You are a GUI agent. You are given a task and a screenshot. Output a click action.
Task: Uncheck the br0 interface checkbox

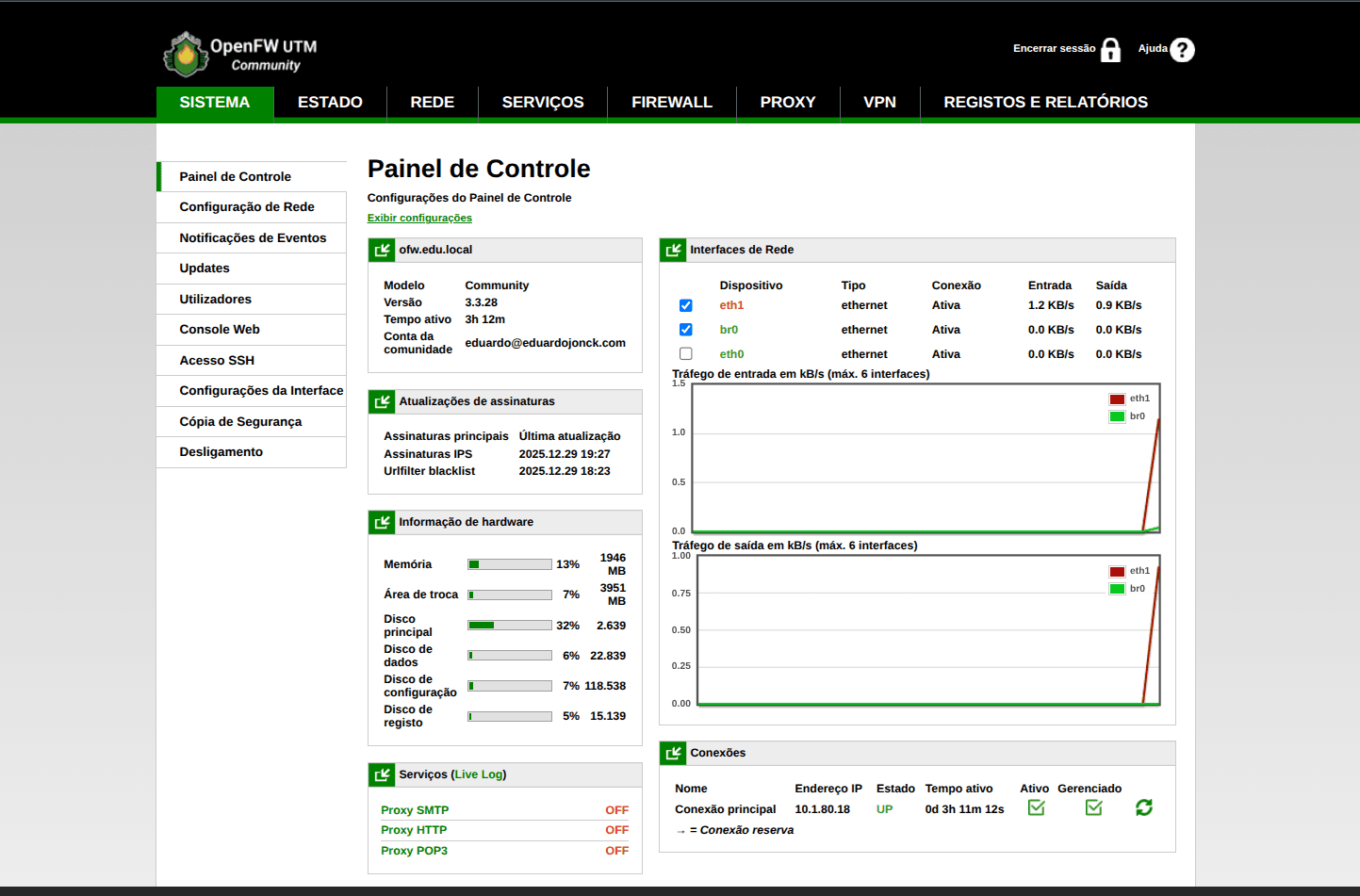click(x=685, y=330)
